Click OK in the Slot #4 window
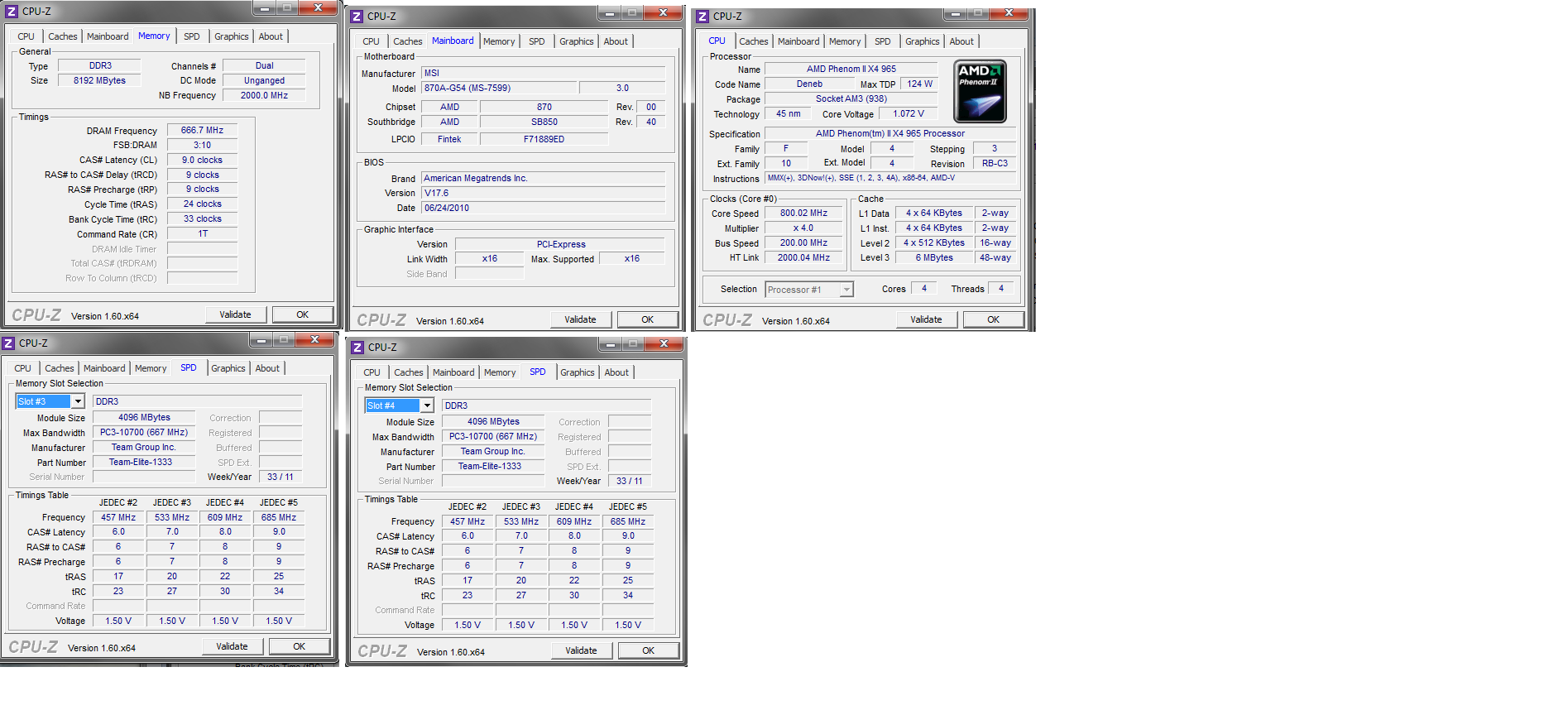The image size is (1568, 715). pos(649,650)
